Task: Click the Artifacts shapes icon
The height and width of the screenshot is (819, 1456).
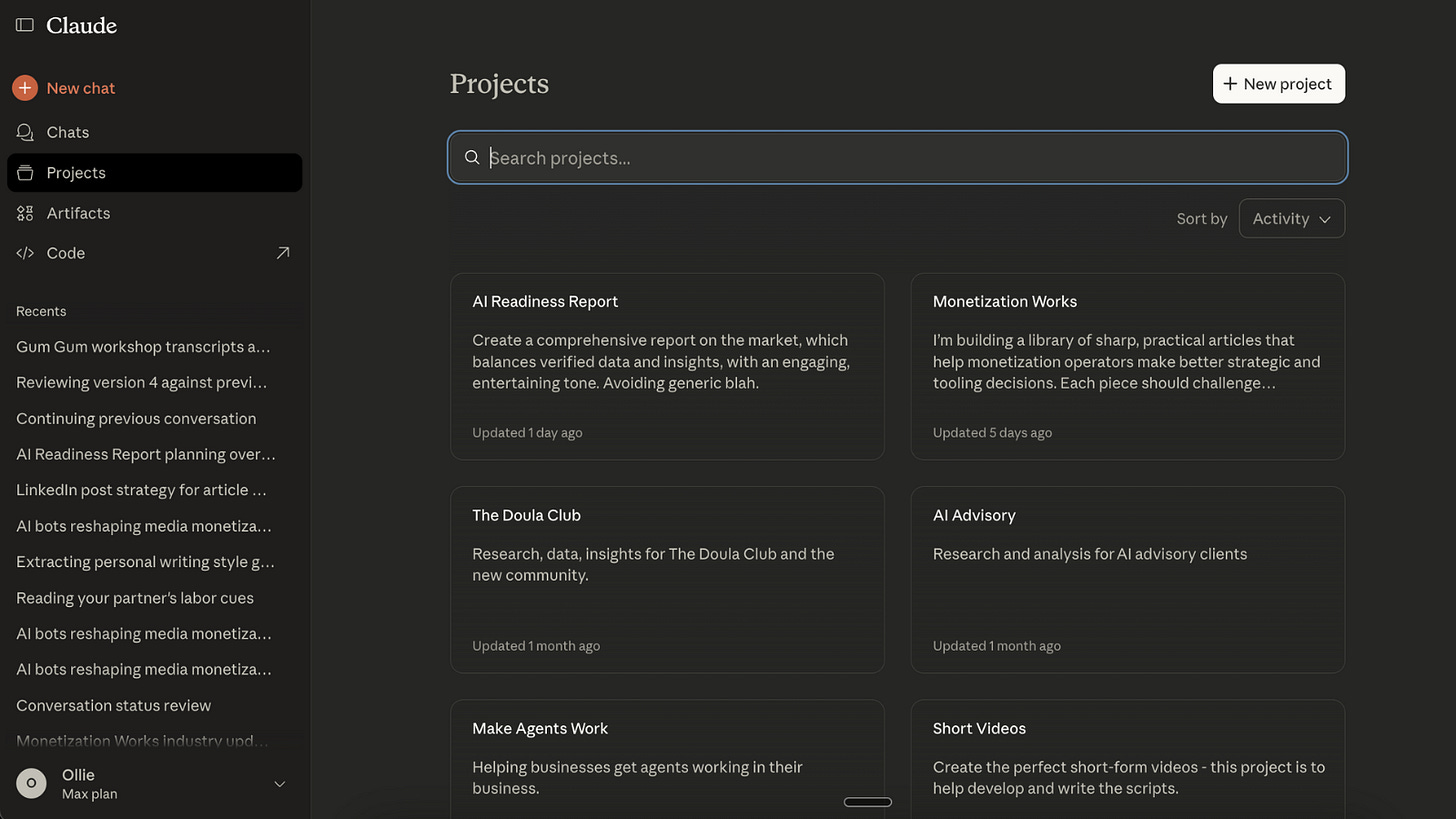Action: pos(25,213)
